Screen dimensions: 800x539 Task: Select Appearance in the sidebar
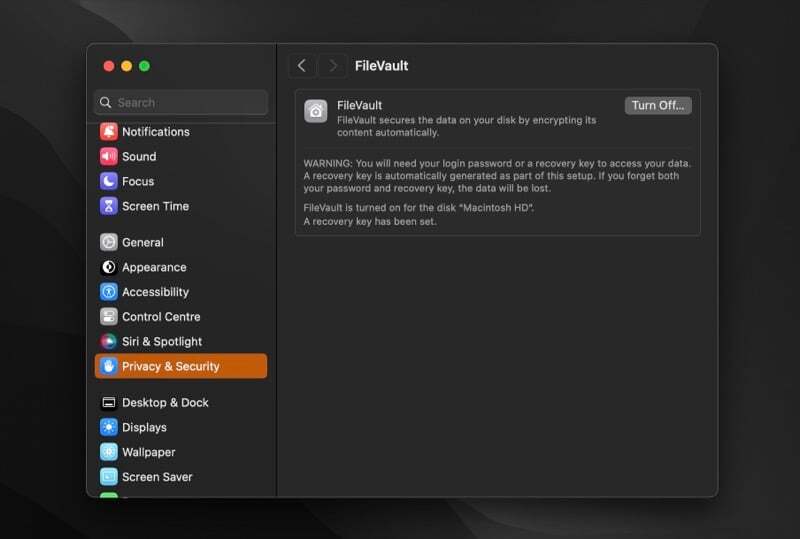coord(181,267)
